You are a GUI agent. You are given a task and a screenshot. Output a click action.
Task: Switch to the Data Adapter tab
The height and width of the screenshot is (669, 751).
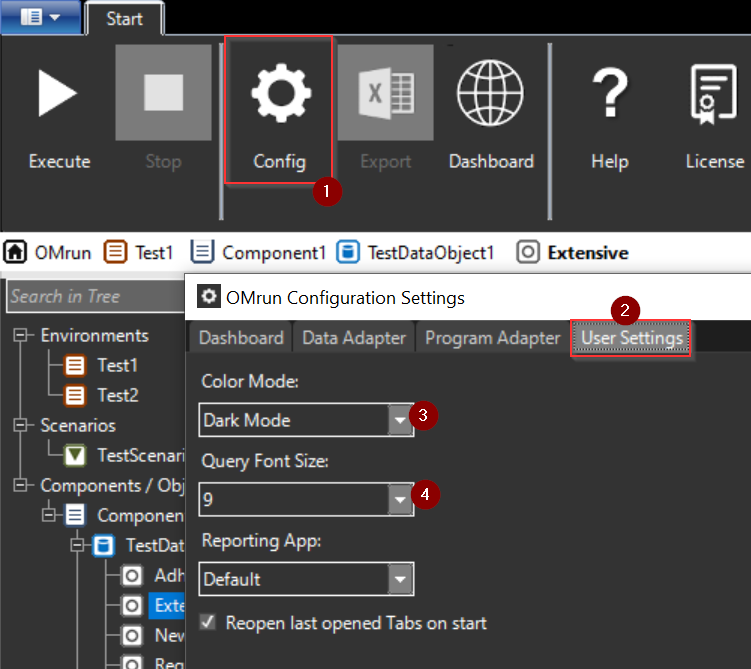354,338
